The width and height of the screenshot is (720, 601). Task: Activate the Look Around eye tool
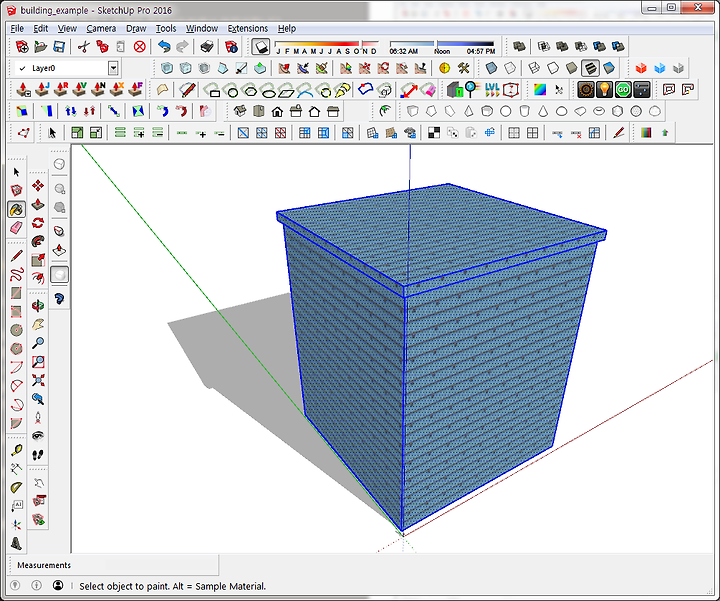click(x=38, y=436)
